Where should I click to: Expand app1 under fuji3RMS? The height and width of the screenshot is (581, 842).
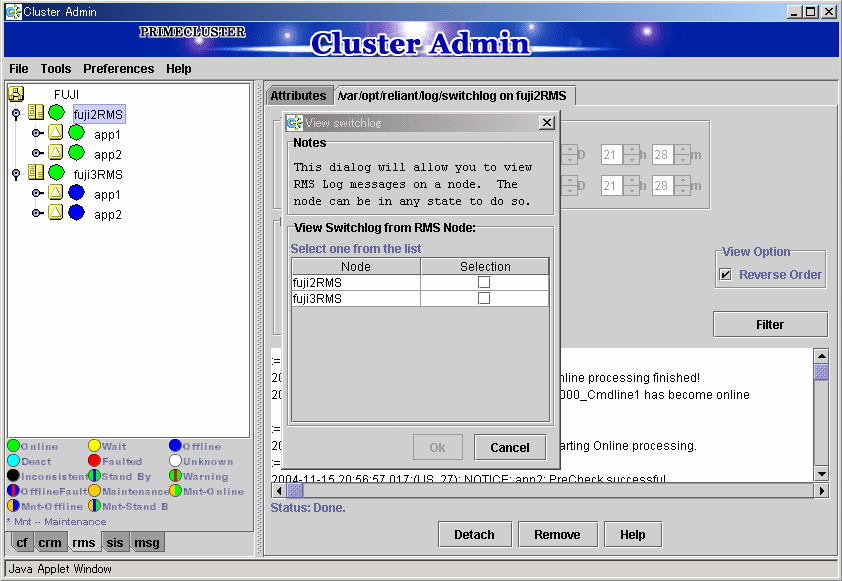coord(37,193)
